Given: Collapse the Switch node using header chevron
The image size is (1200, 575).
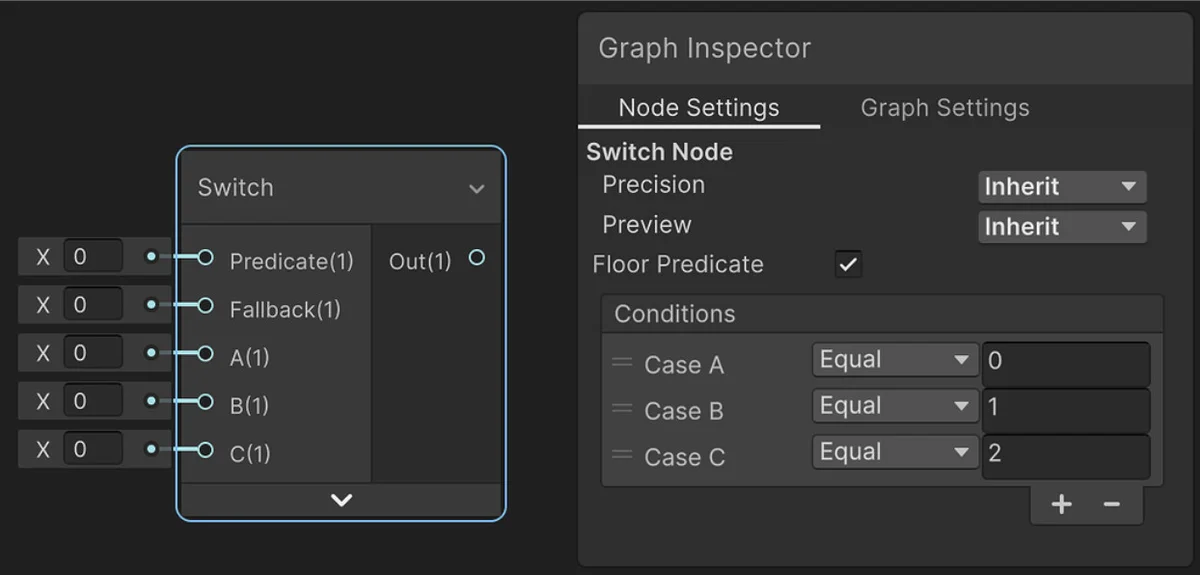Looking at the screenshot, I should tap(477, 189).
